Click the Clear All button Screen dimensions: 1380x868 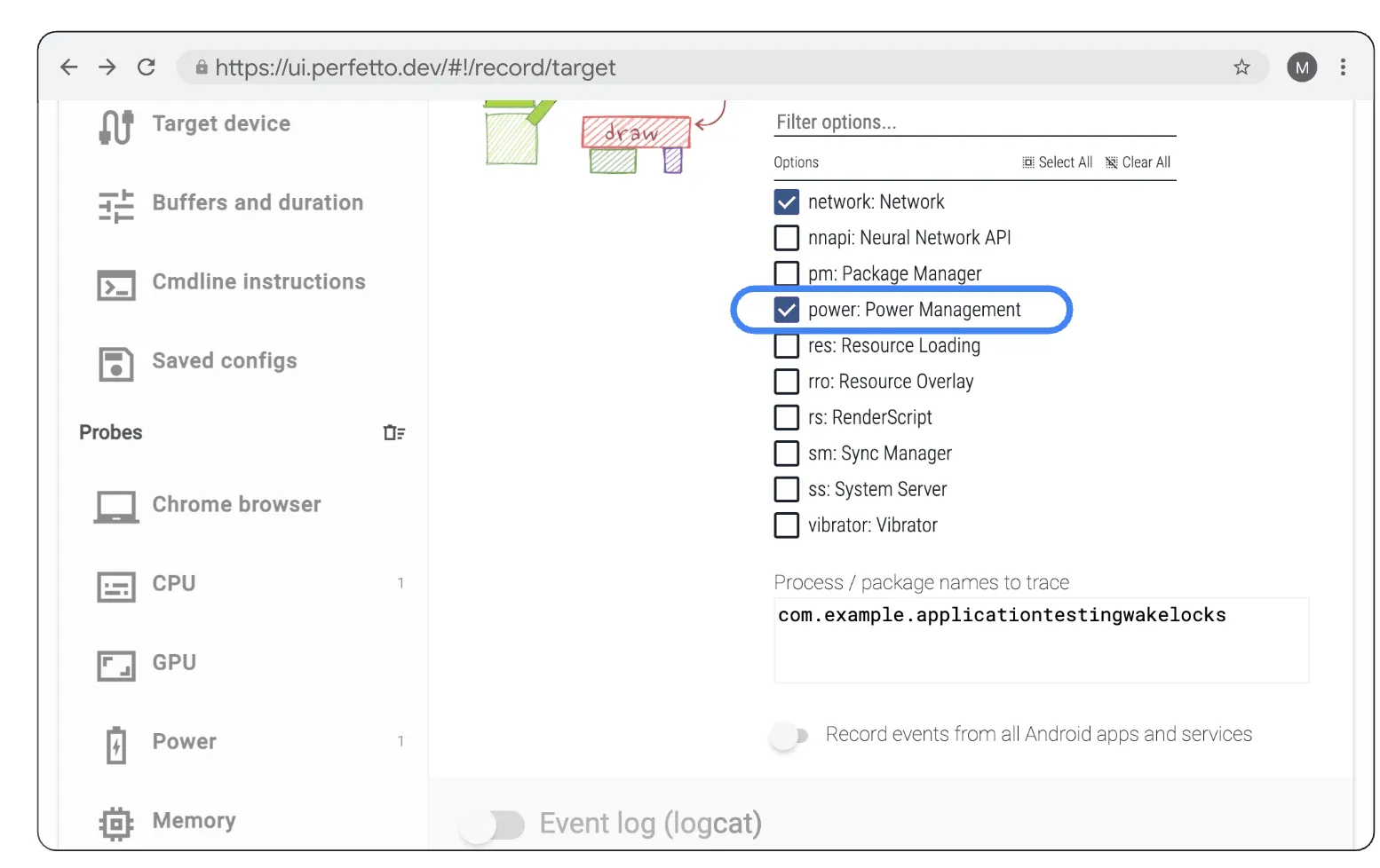pos(1138,162)
